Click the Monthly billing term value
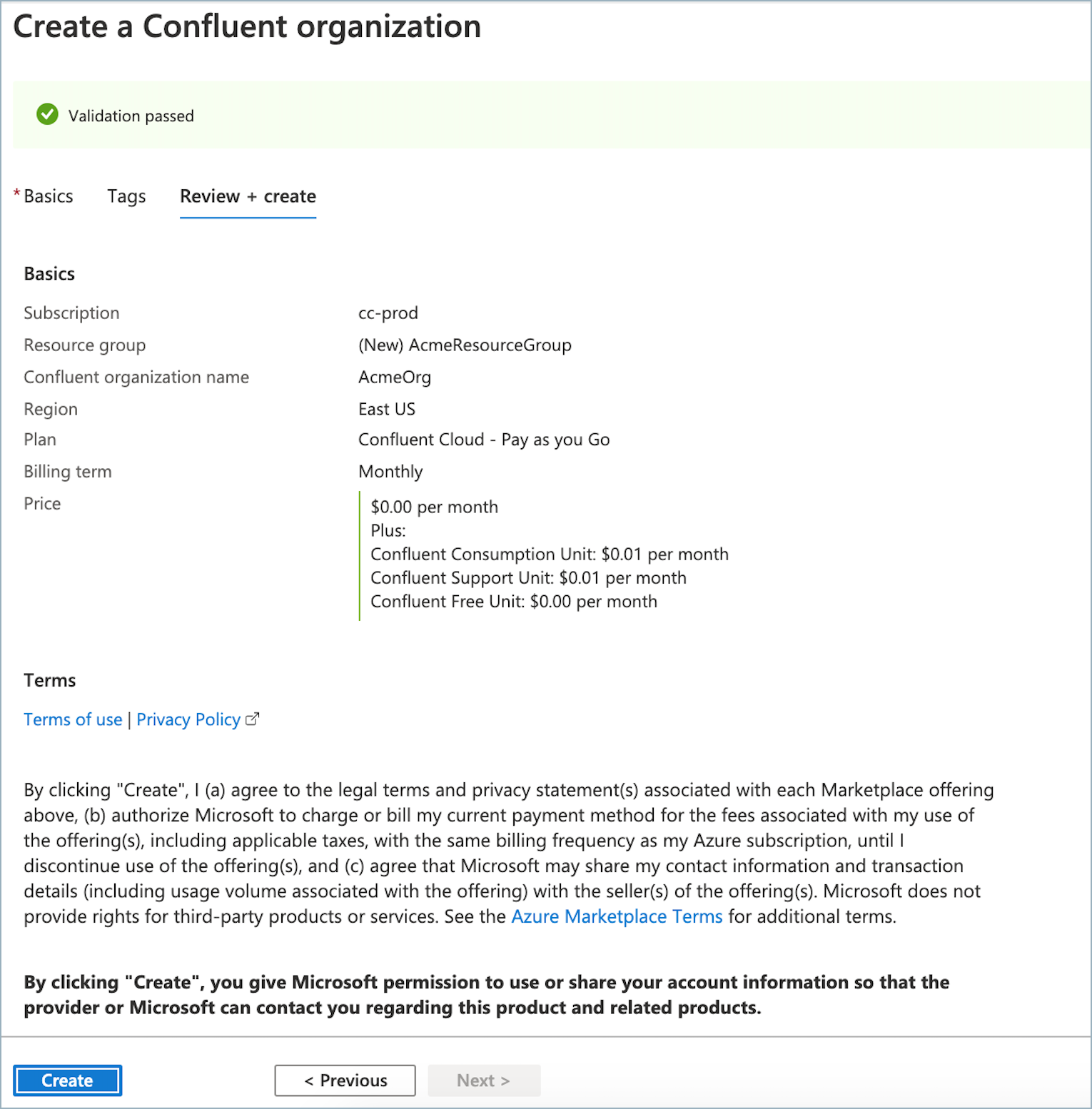 pyautogui.click(x=390, y=471)
